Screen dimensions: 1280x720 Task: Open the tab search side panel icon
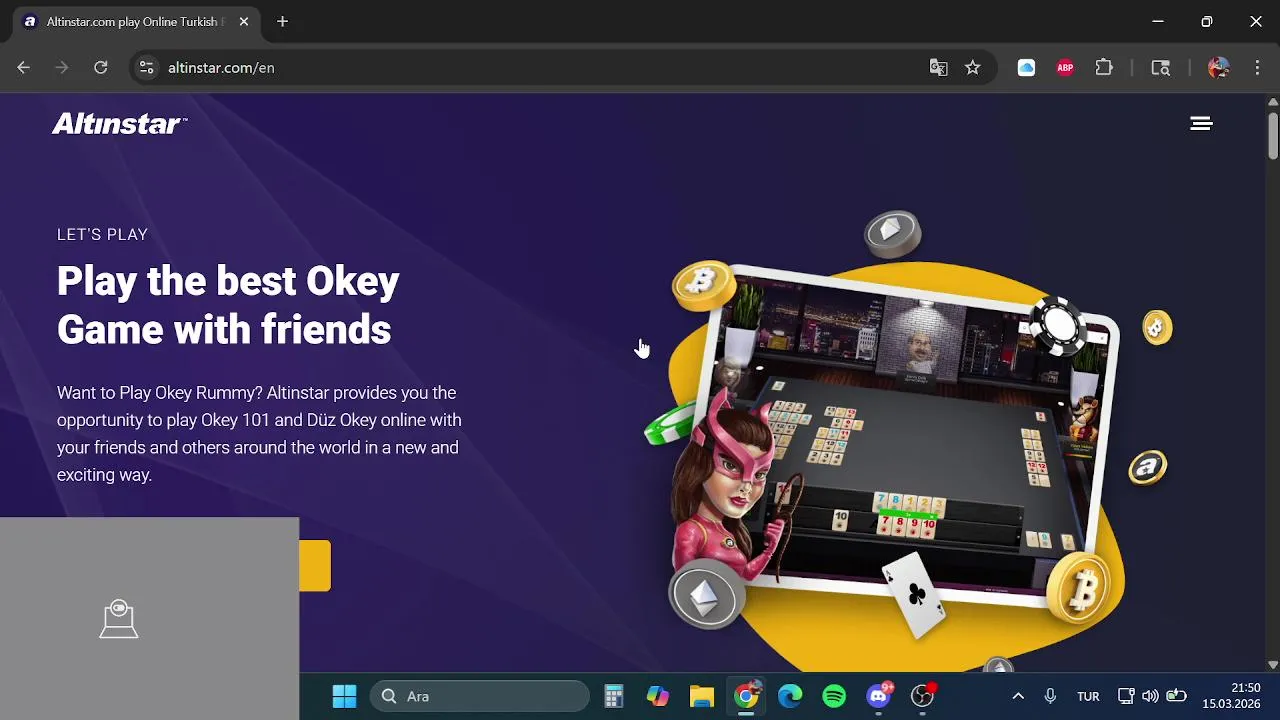[x=1160, y=67]
